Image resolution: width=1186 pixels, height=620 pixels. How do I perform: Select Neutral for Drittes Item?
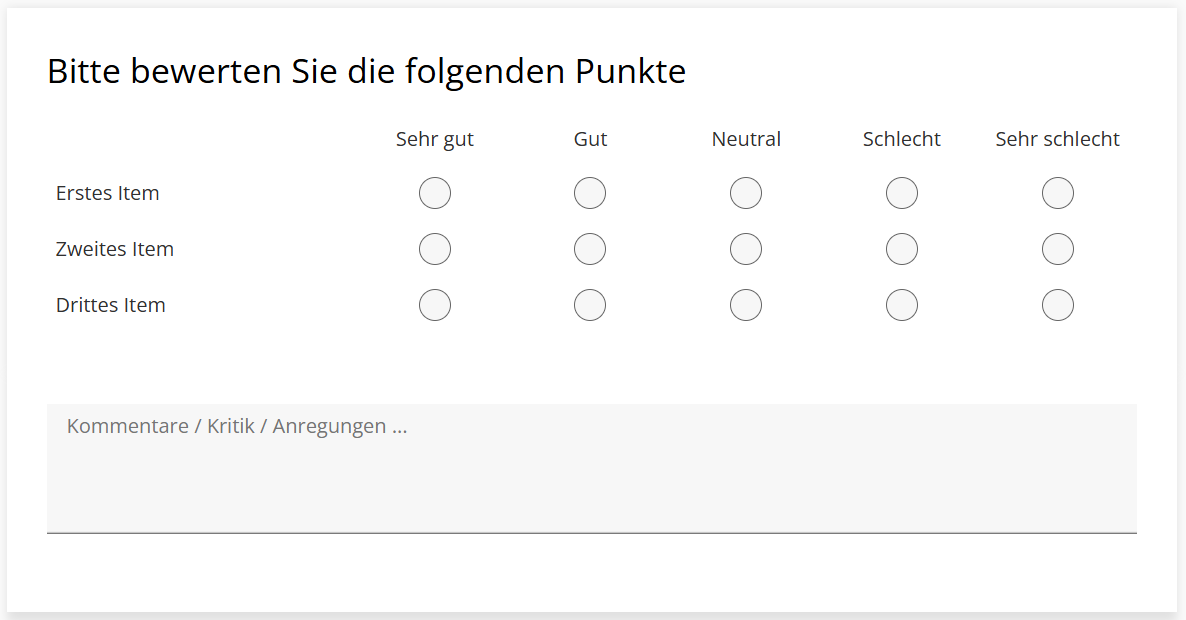coord(746,305)
